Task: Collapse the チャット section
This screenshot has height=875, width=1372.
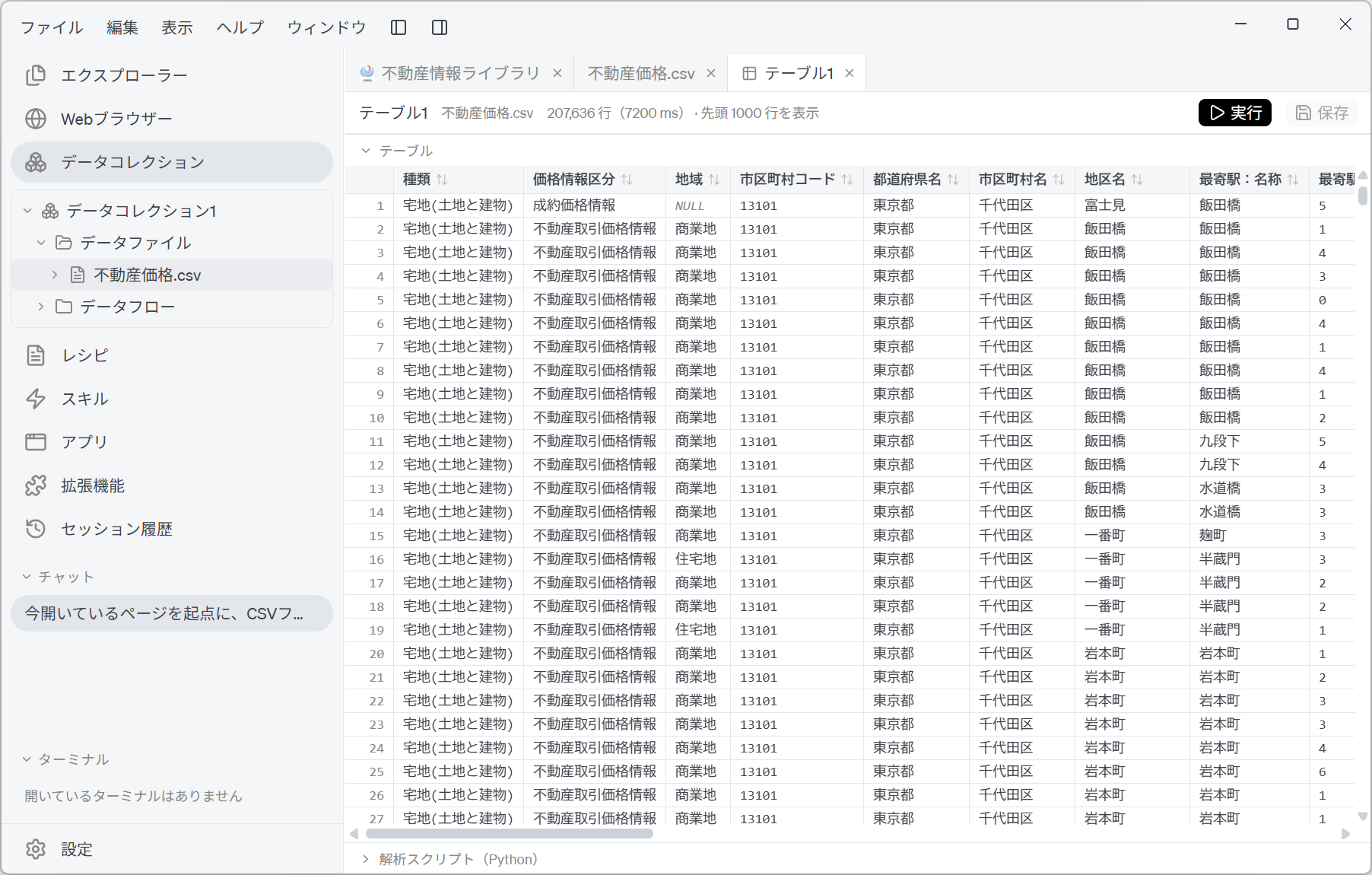Action: (27, 577)
